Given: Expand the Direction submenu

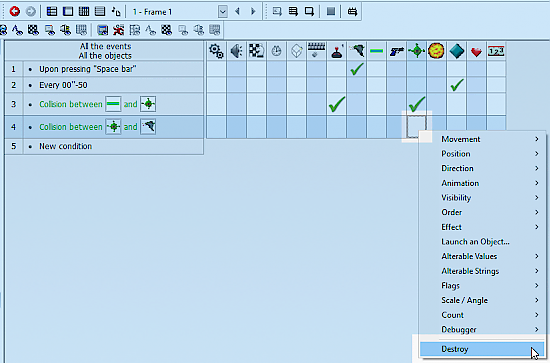Looking at the screenshot, I should click(483, 168).
